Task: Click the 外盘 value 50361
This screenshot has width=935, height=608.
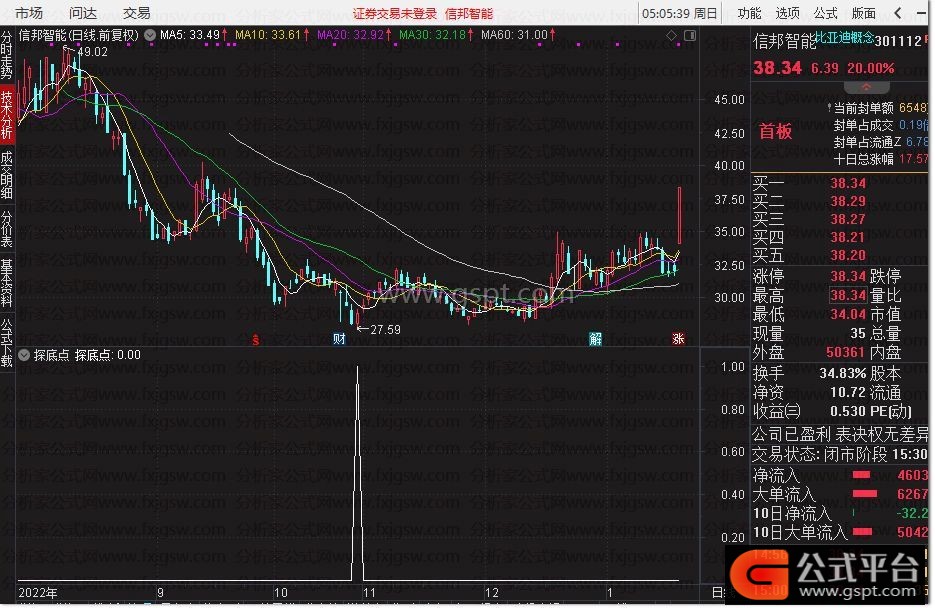Action: pos(846,352)
